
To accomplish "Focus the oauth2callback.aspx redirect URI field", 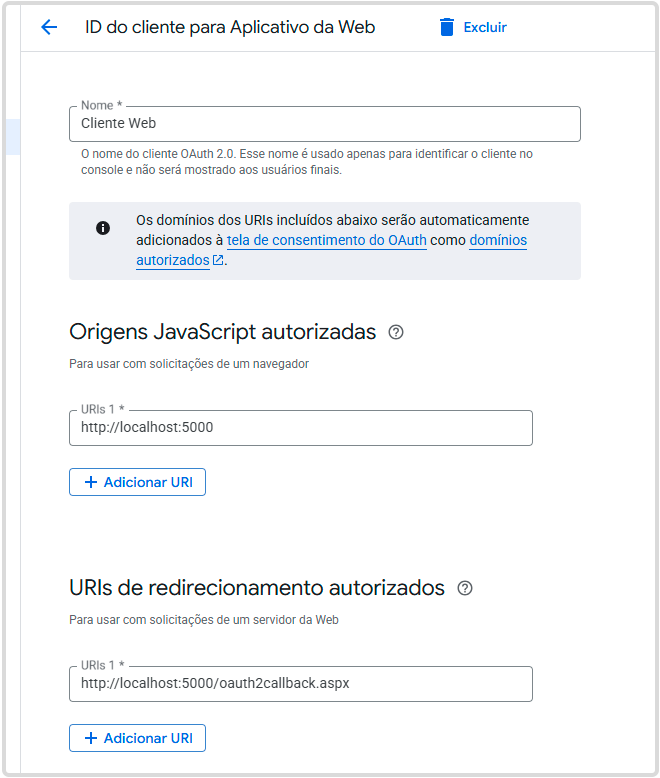I will 301,684.
